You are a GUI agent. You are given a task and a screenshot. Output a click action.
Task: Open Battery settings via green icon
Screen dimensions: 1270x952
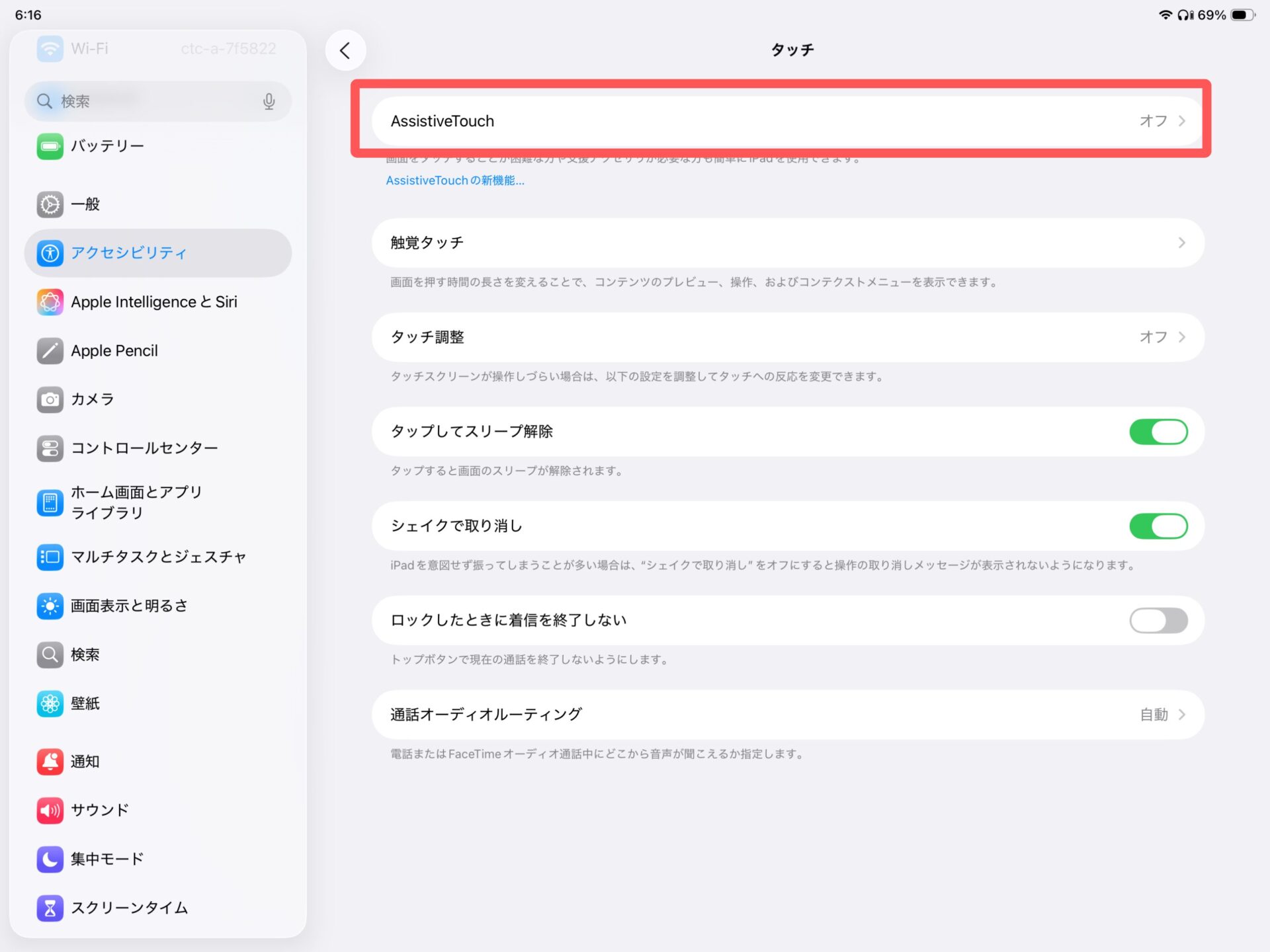point(50,146)
